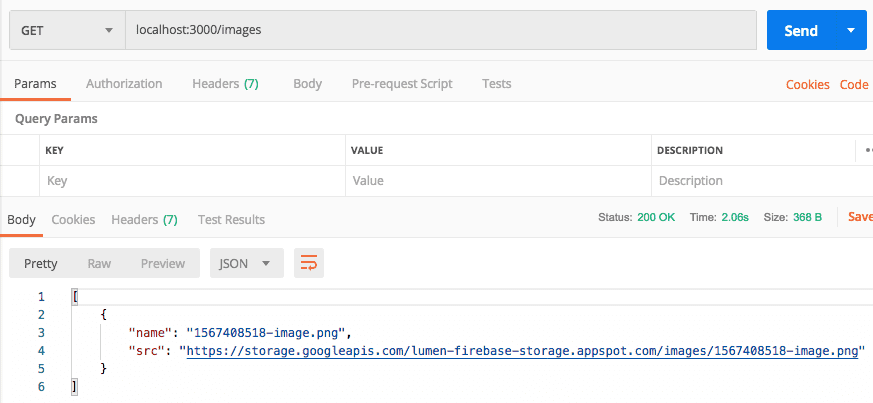Select the Pretty response view

(x=41, y=263)
